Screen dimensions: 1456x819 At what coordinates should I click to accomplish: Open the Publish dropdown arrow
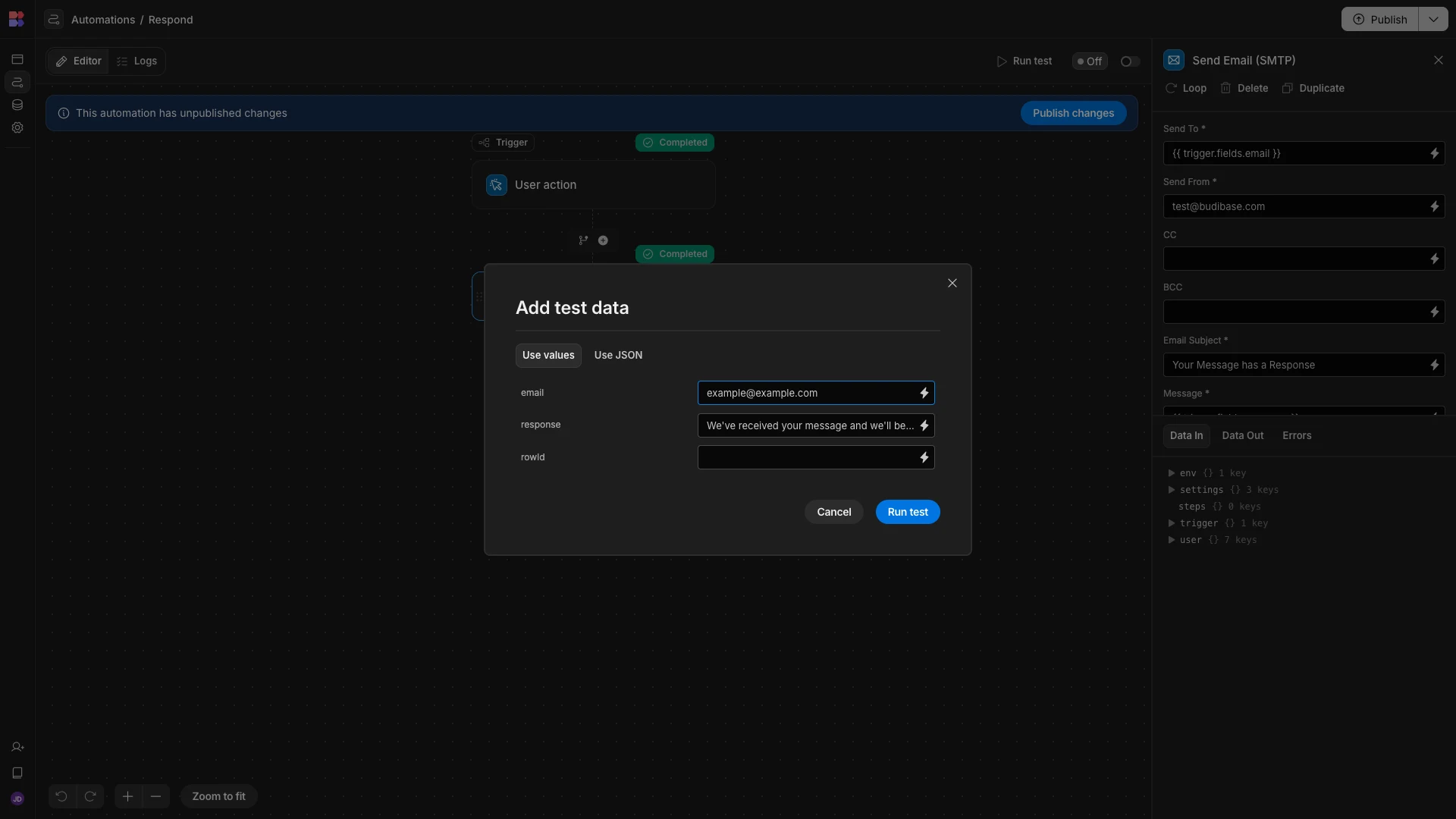[x=1433, y=19]
